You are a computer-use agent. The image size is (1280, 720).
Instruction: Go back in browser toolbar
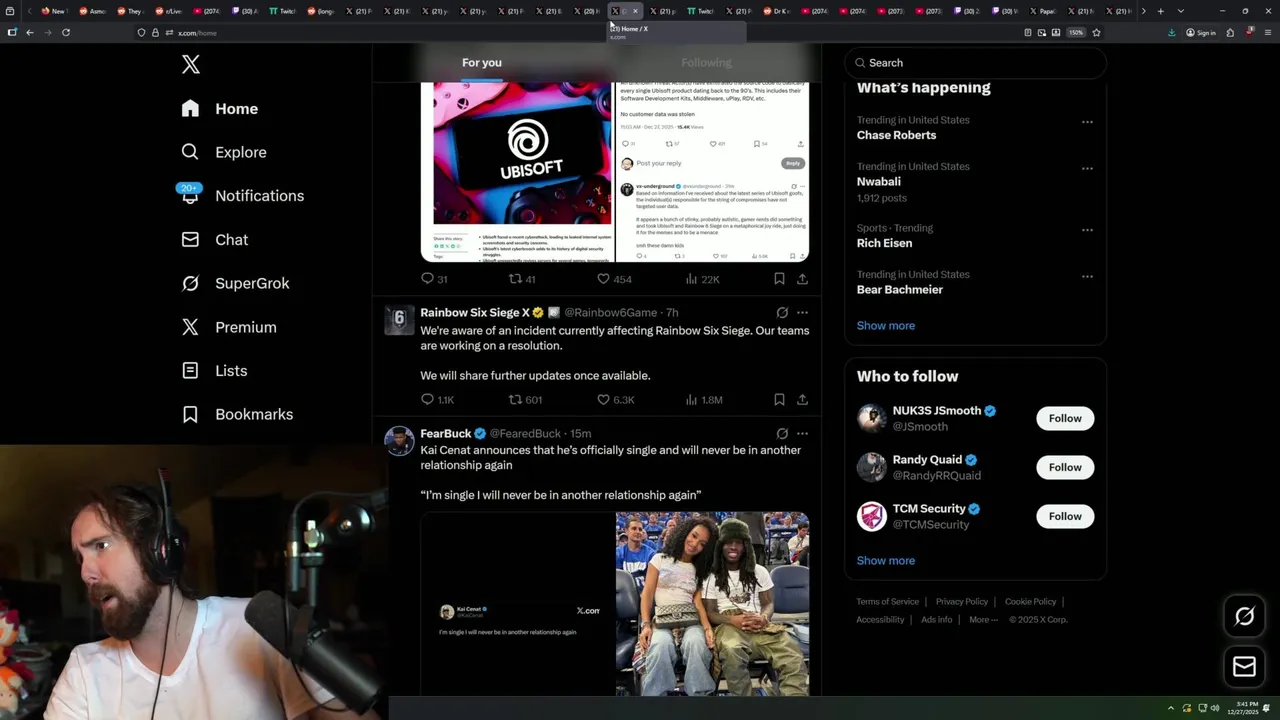[30, 33]
